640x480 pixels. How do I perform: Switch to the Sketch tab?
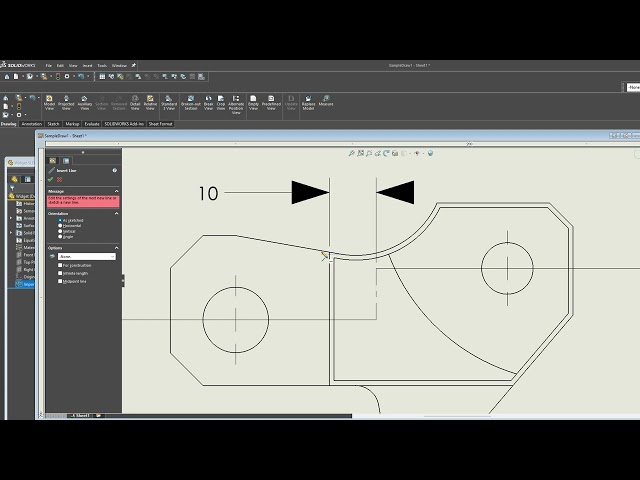(53, 124)
